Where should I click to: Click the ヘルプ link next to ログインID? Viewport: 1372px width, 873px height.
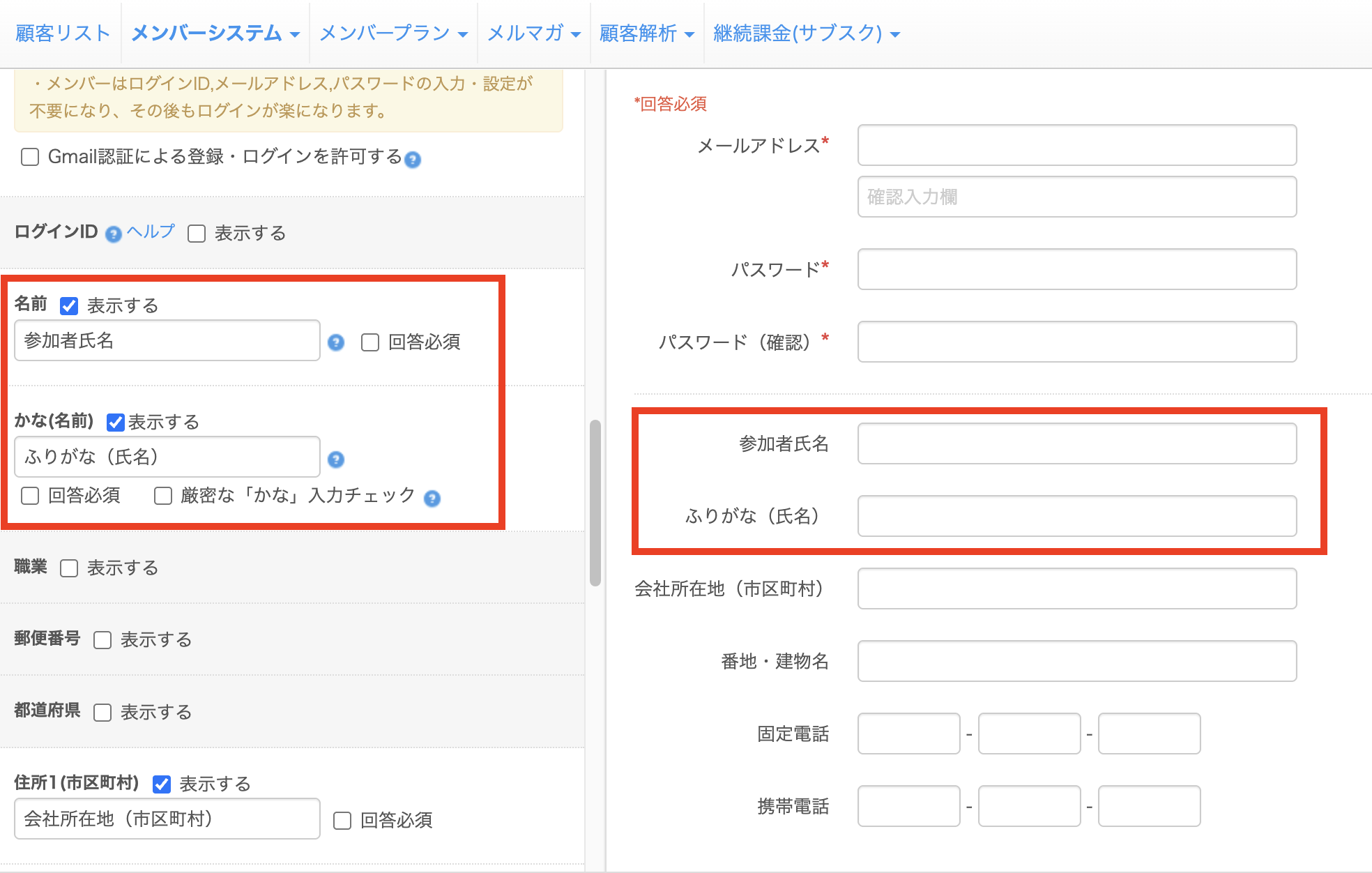pyautogui.click(x=149, y=233)
